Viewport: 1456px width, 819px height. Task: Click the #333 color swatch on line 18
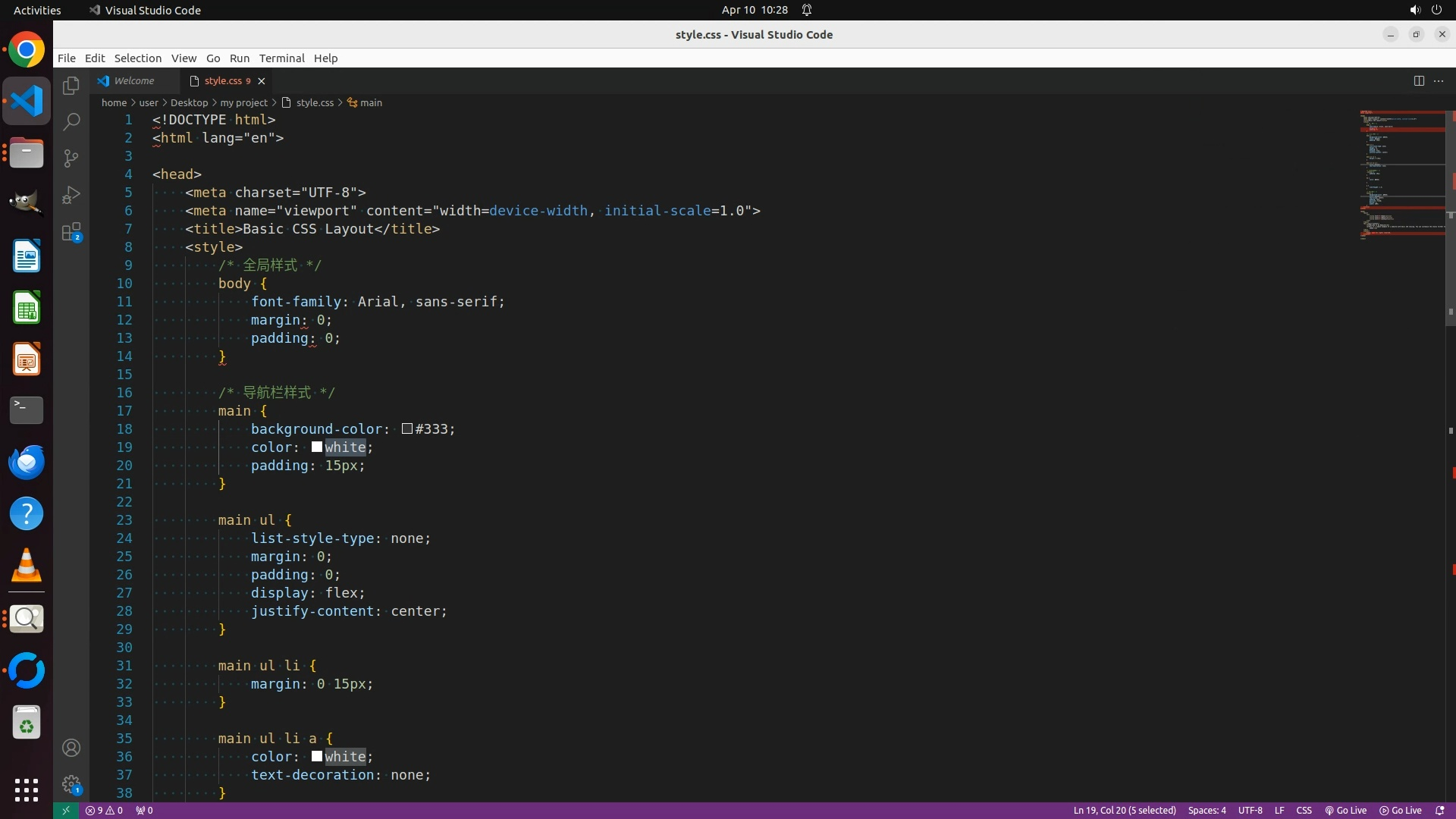(x=407, y=429)
